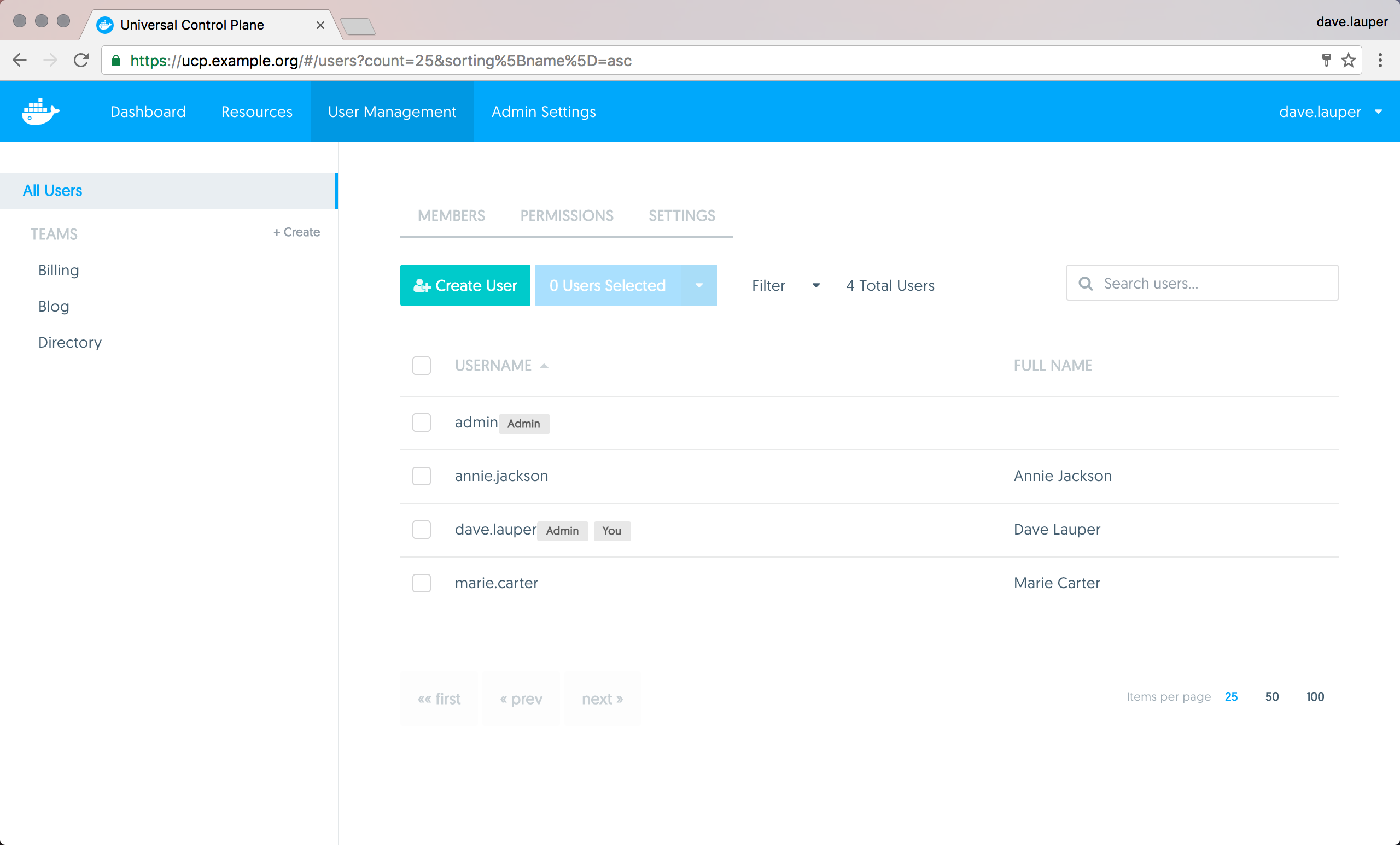Click the Docker whale logo
This screenshot has width=1400, height=845.
click(x=40, y=112)
